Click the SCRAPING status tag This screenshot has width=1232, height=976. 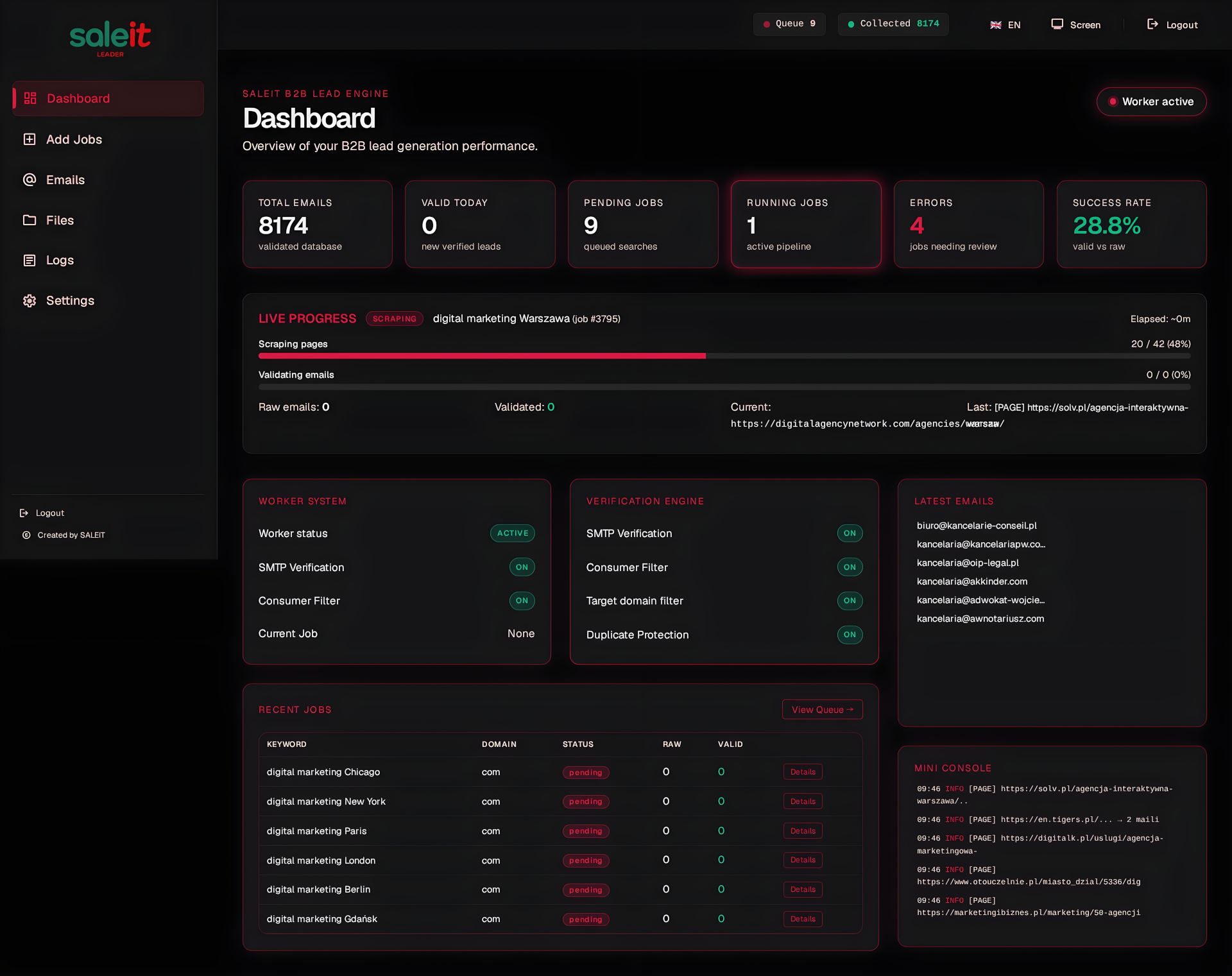pyautogui.click(x=394, y=319)
